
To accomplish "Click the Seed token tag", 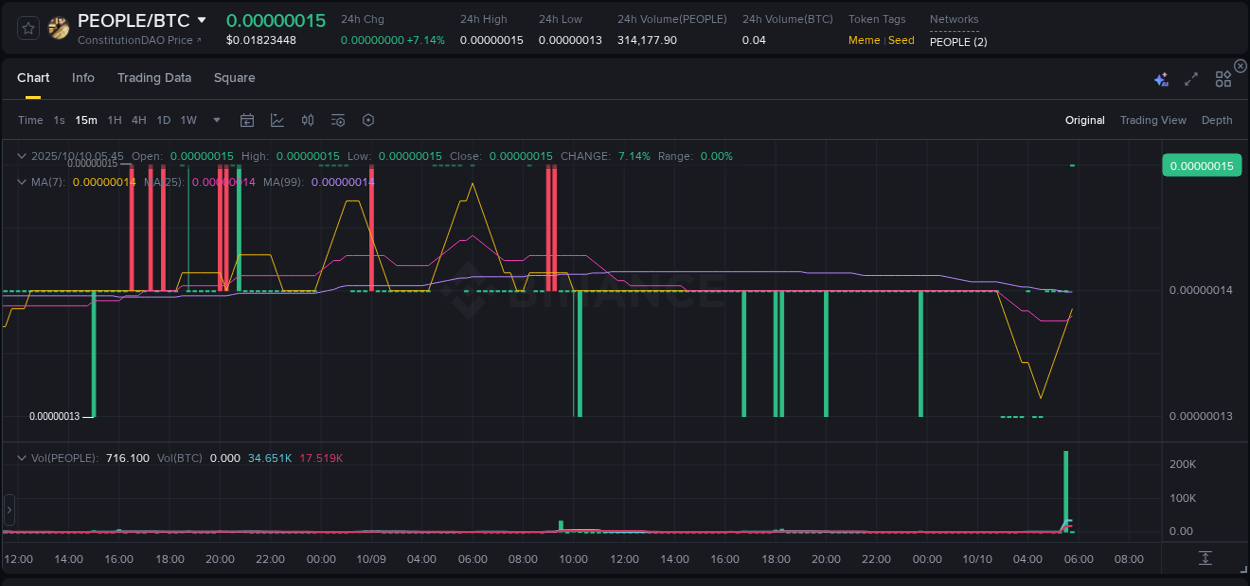I will click(x=901, y=40).
